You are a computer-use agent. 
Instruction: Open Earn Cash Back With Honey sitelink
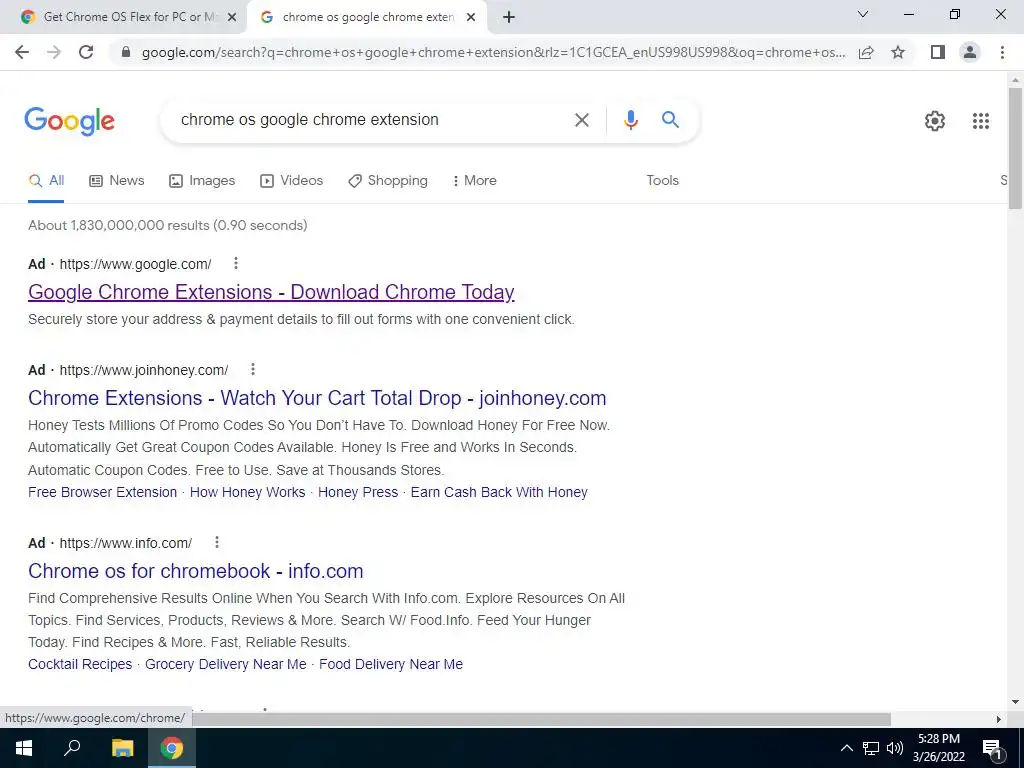pos(499,492)
